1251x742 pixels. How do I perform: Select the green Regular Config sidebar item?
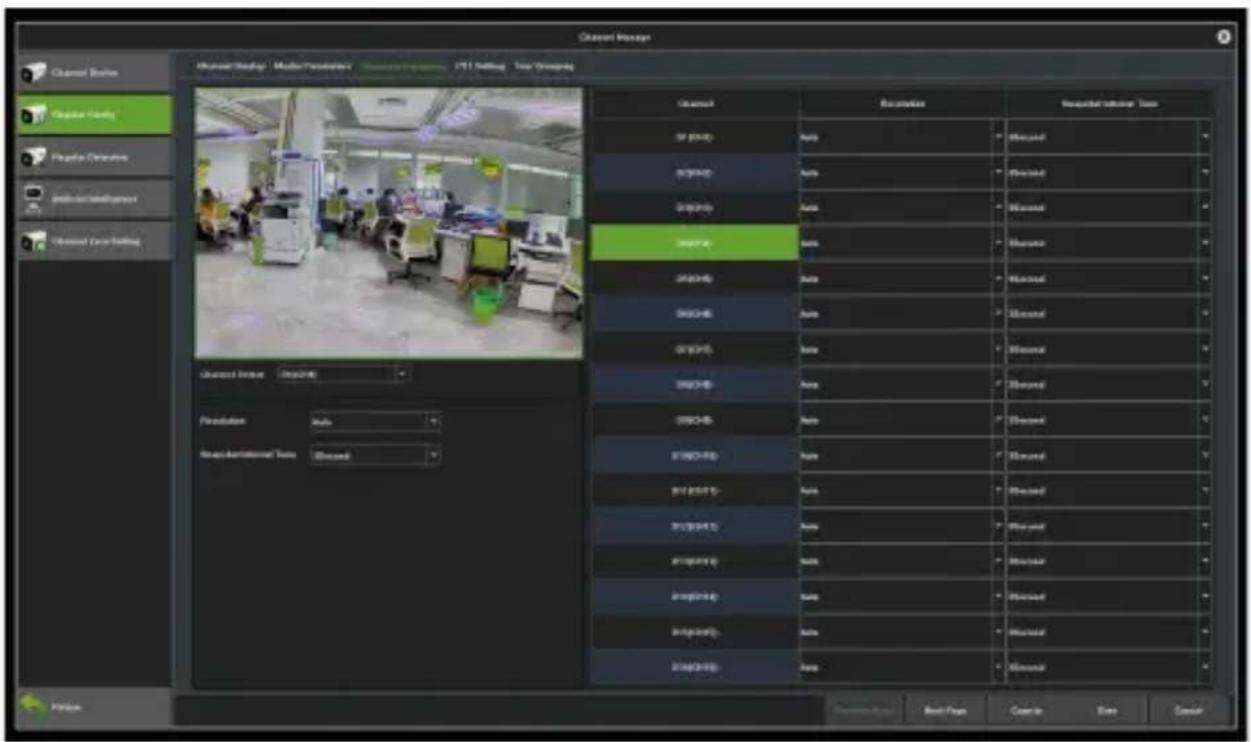tap(94, 114)
